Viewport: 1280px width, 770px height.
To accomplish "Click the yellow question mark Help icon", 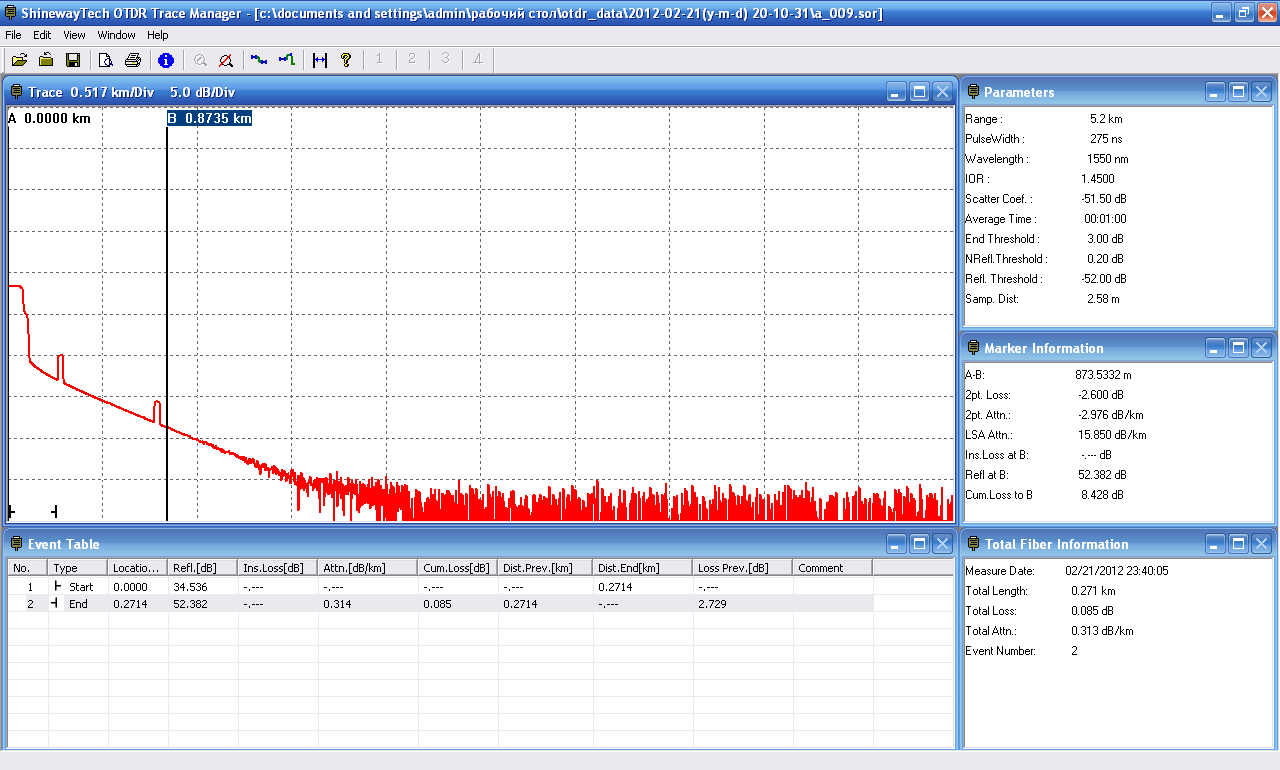I will tap(346, 60).
